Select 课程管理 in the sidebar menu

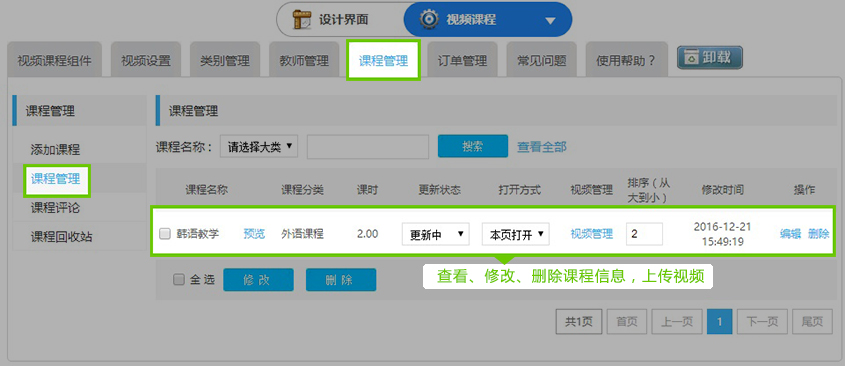coord(56,179)
